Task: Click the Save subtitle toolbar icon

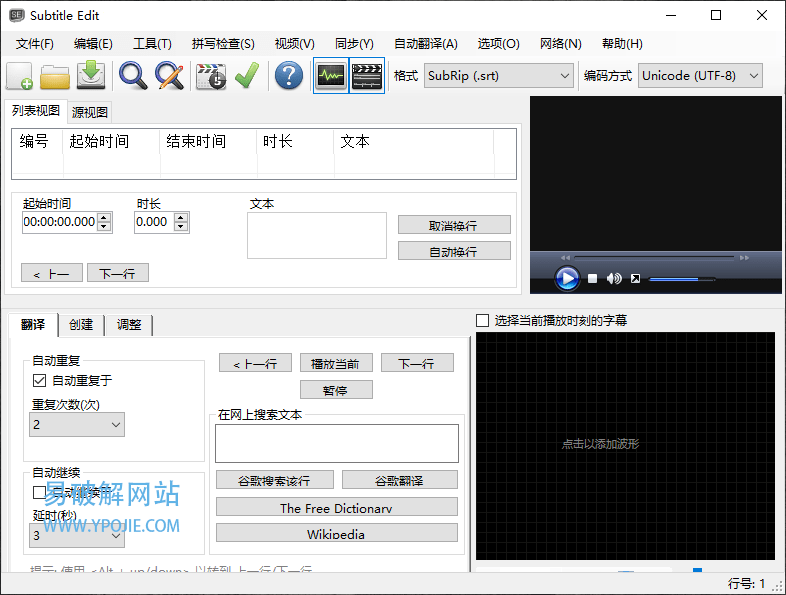Action: [x=91, y=76]
